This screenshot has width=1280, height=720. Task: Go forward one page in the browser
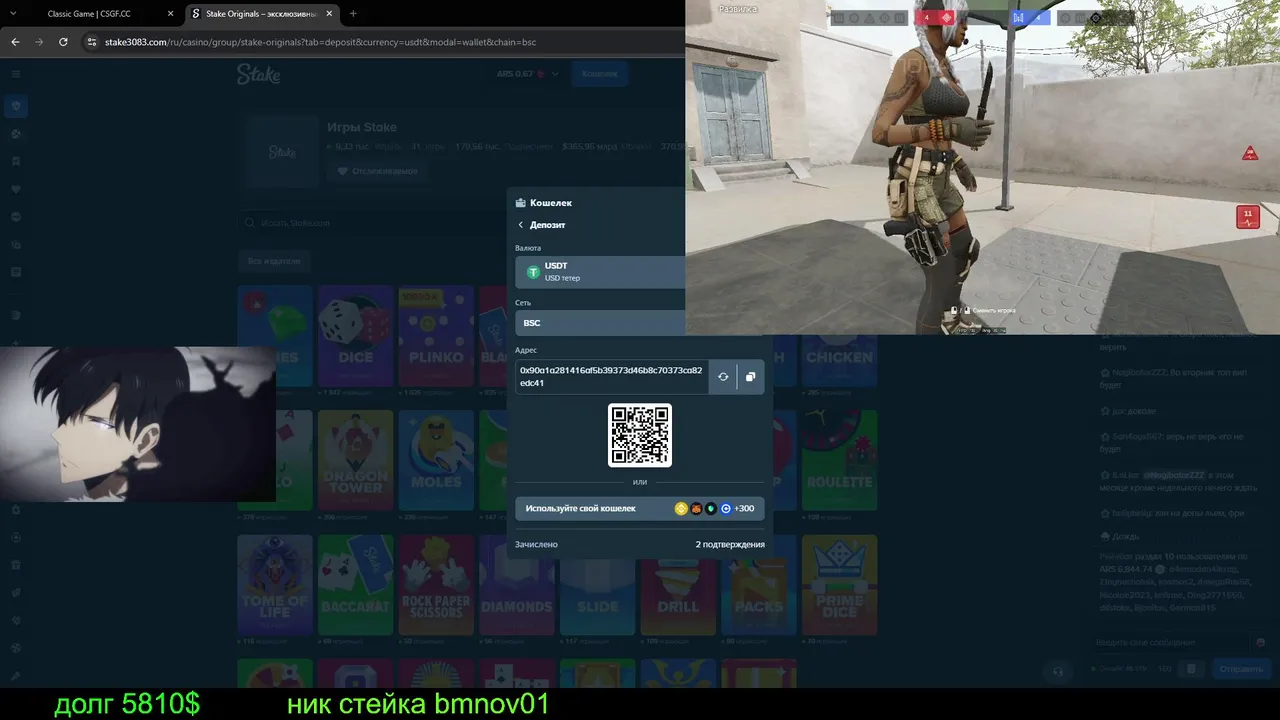tap(39, 42)
